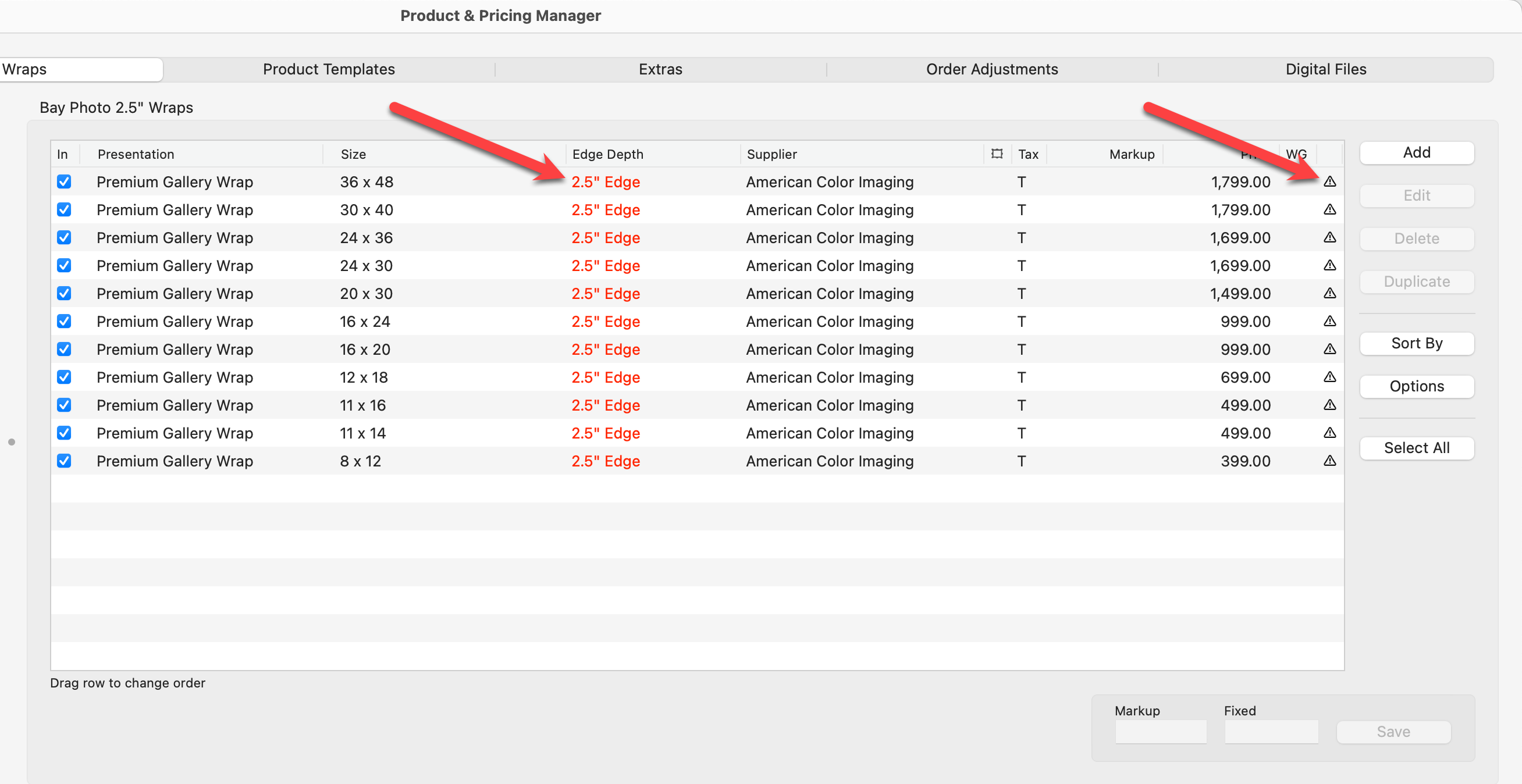Open the Sort By menu

pyautogui.click(x=1416, y=343)
